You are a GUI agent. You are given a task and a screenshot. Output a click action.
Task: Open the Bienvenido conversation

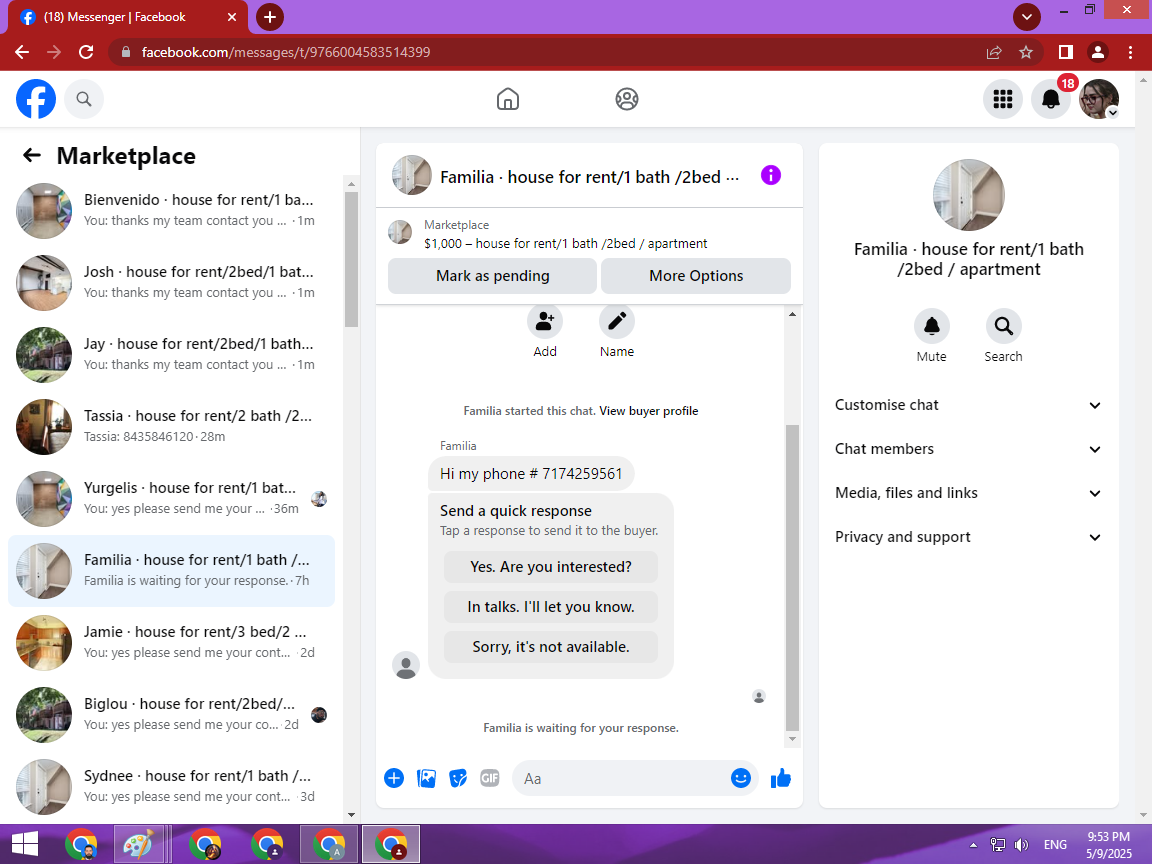pyautogui.click(x=171, y=210)
